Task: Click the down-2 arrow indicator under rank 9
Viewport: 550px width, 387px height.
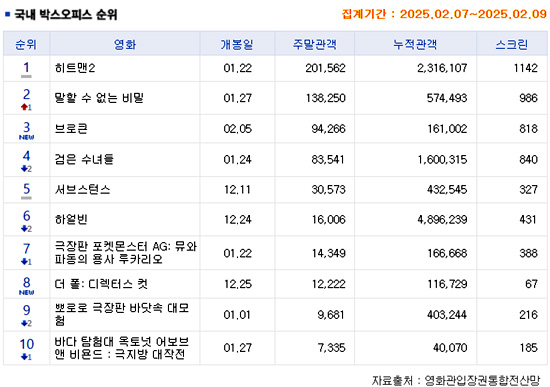Action: point(26,323)
